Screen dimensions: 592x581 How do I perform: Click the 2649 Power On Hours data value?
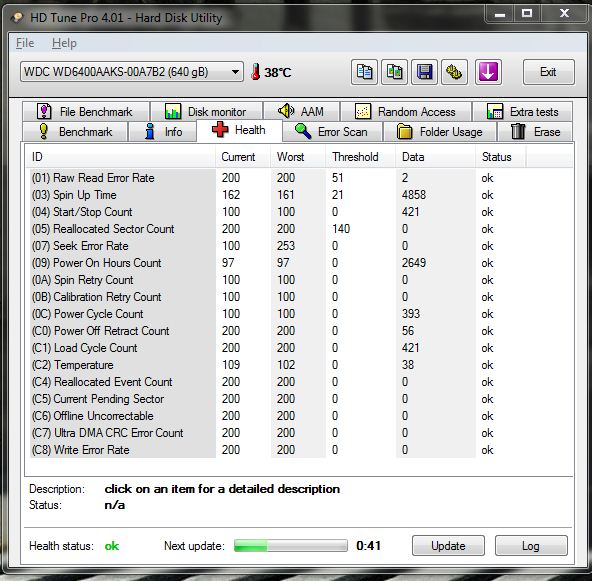414,263
